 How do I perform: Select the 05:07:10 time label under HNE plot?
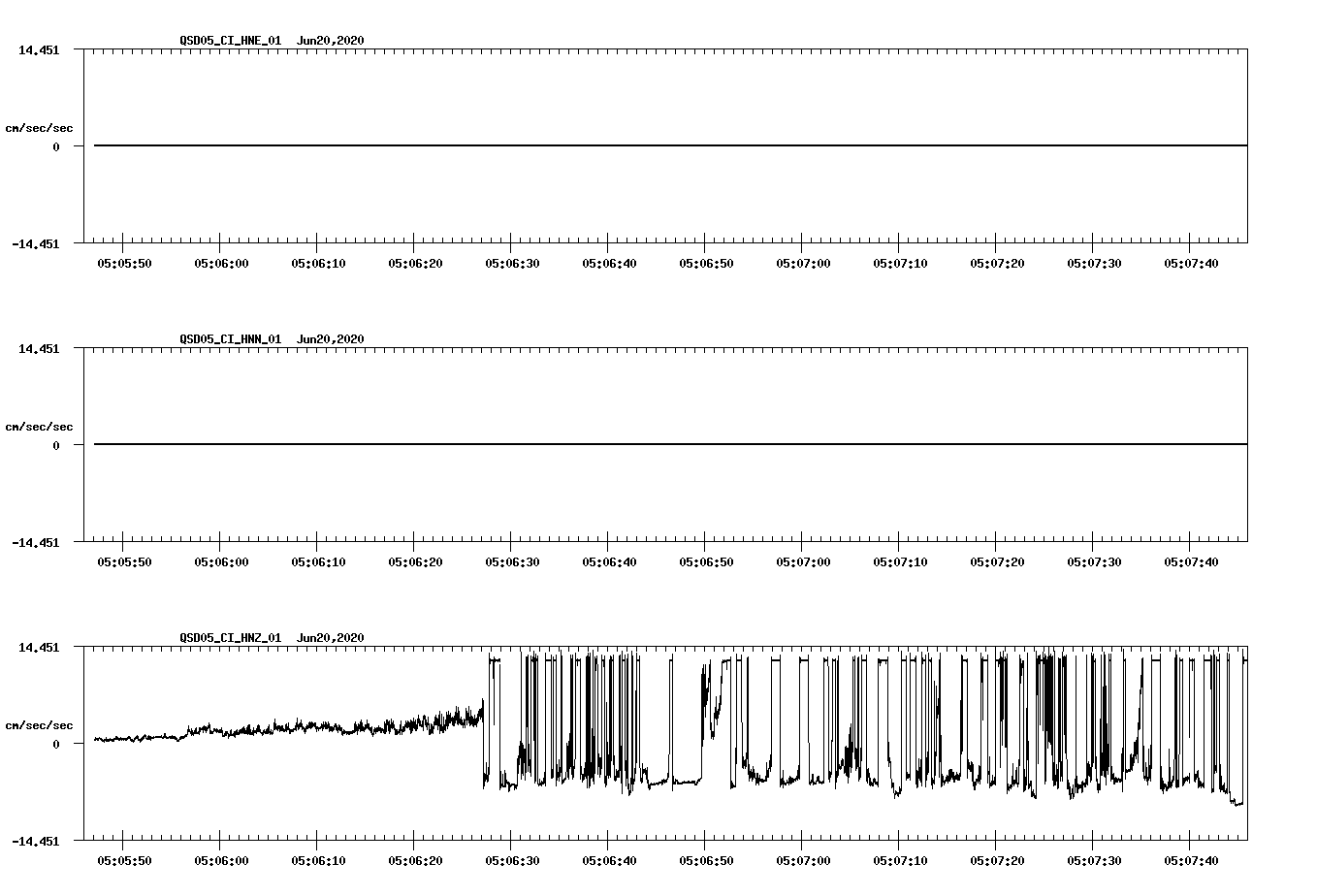pos(900,264)
